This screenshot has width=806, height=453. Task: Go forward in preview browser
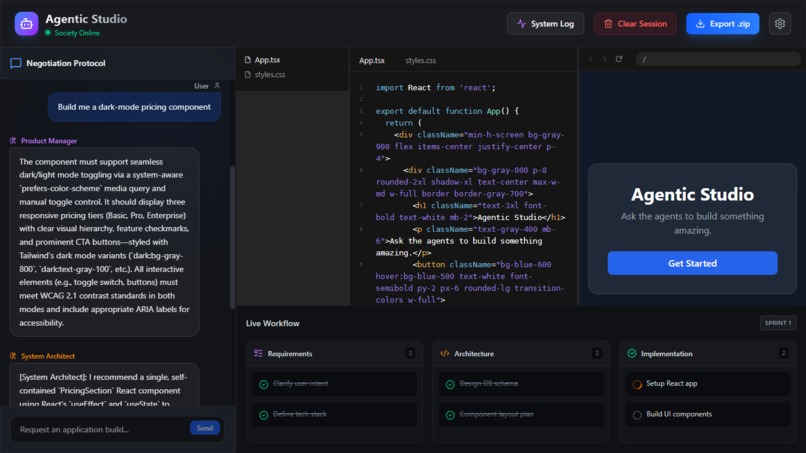click(x=604, y=59)
